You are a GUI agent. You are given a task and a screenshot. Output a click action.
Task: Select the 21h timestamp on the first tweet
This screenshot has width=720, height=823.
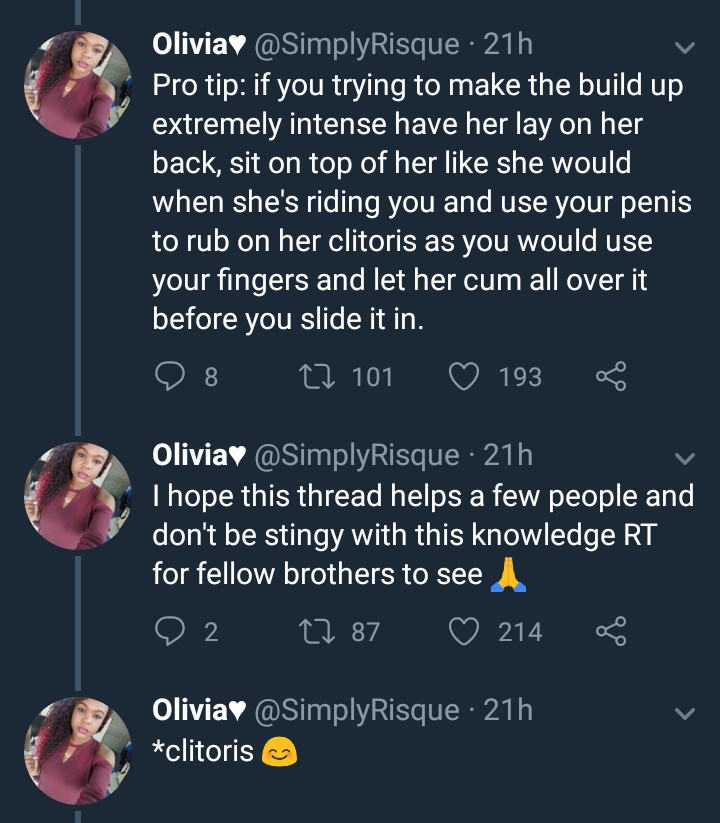[508, 44]
